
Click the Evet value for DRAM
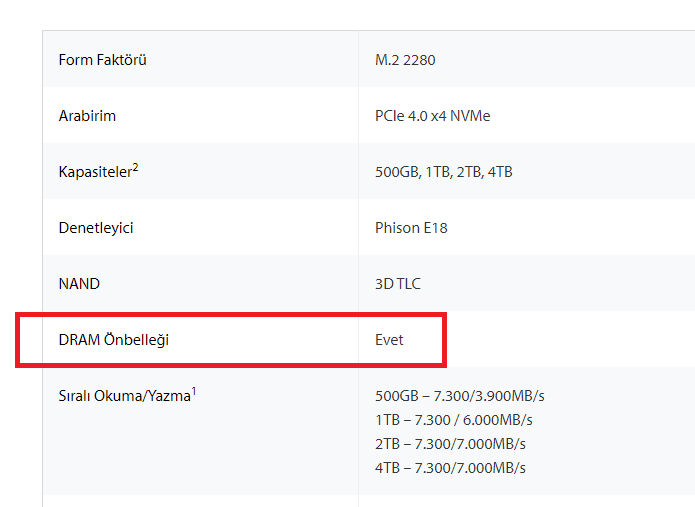point(389,340)
